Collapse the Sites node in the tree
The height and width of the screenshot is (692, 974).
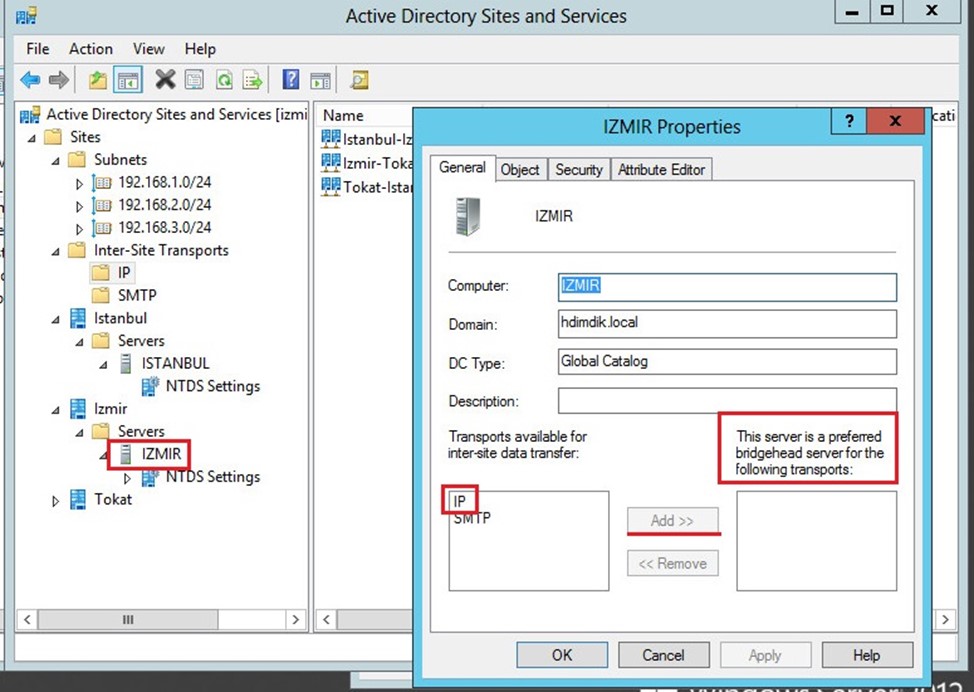point(32,138)
